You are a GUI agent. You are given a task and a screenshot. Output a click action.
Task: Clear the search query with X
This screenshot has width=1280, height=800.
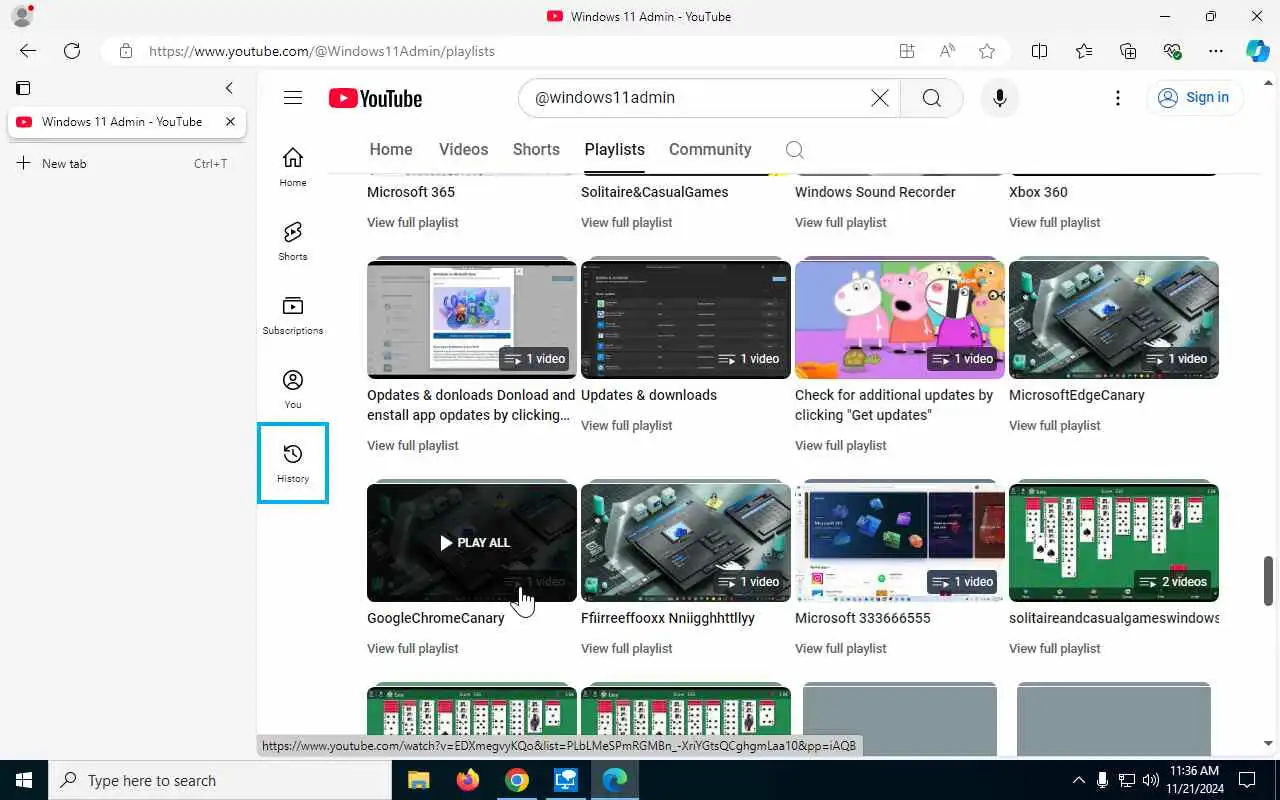pyautogui.click(x=880, y=98)
